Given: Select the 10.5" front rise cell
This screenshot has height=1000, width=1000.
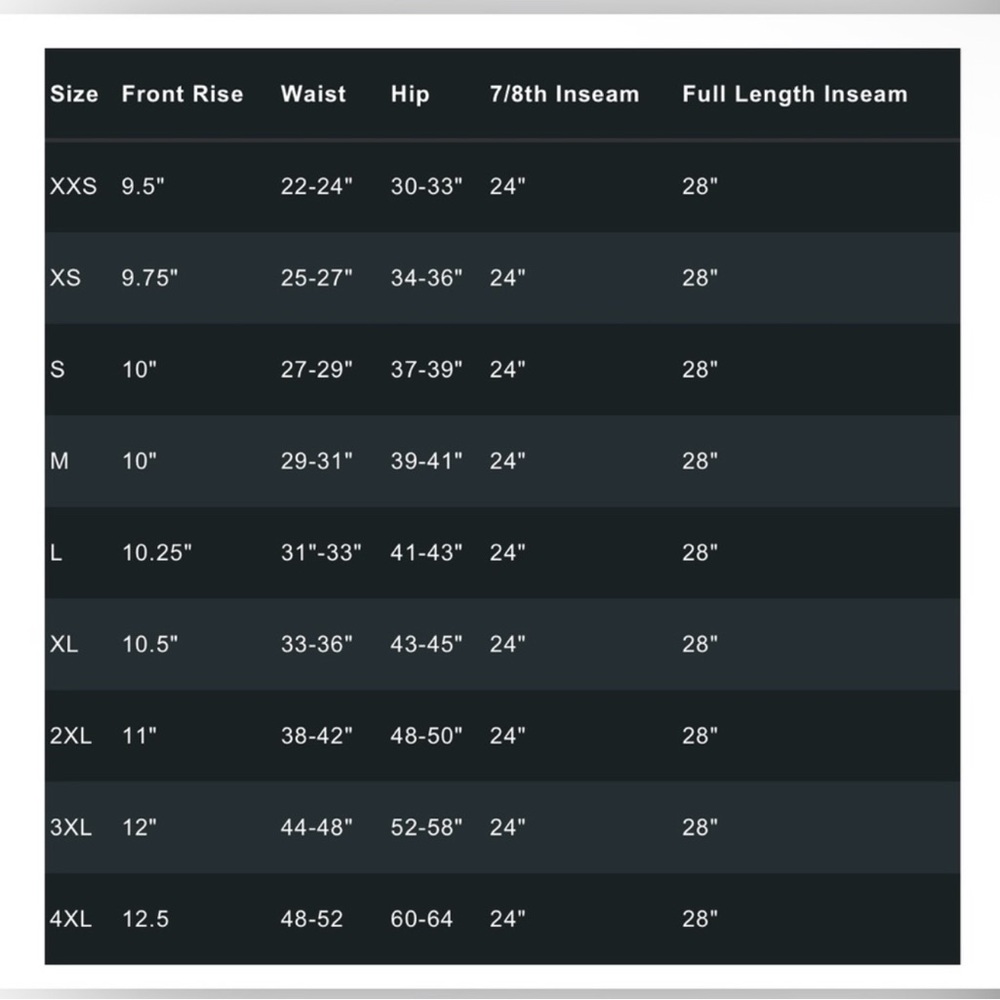Looking at the screenshot, I should (x=150, y=643).
